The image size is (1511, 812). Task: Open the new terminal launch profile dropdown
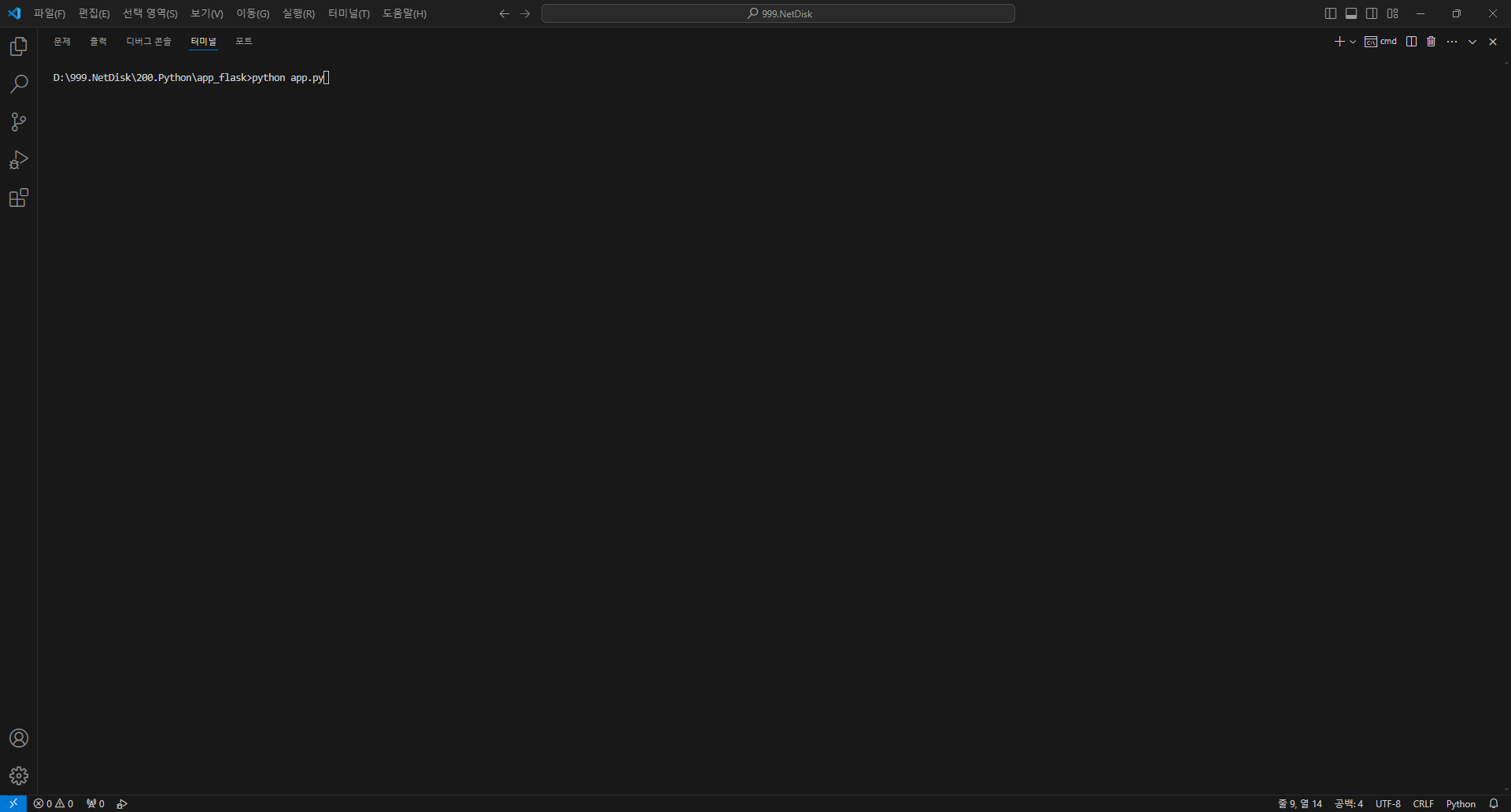[1353, 42]
